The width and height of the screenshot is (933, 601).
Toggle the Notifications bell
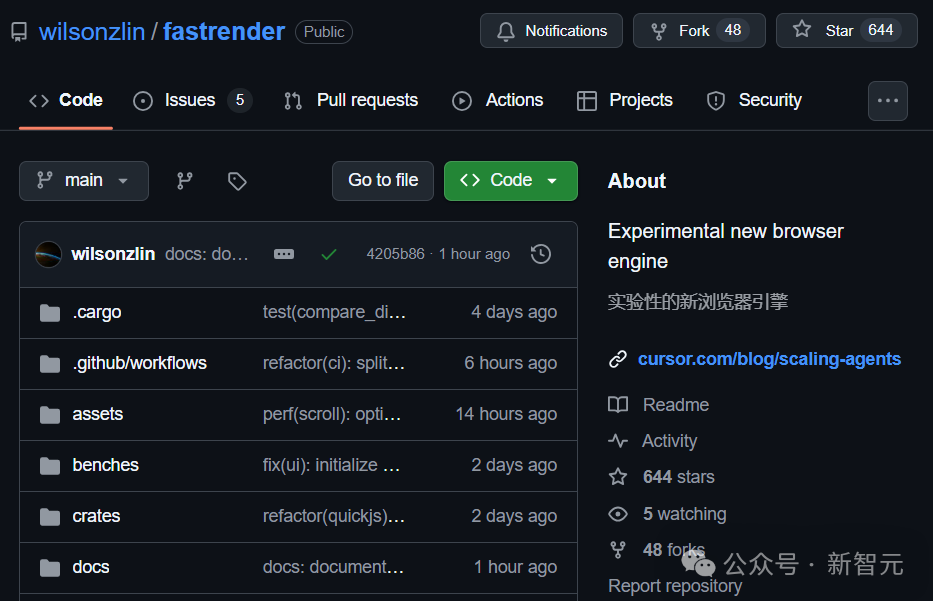551,30
